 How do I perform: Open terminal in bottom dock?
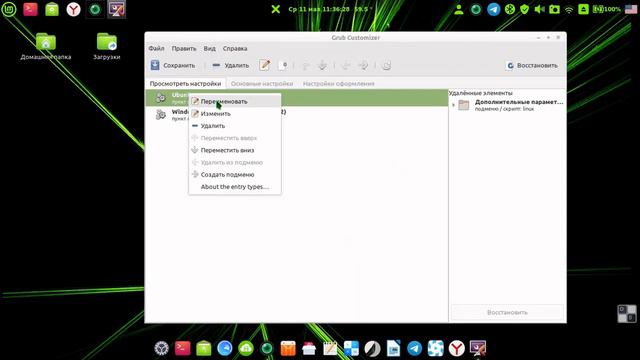182,348
